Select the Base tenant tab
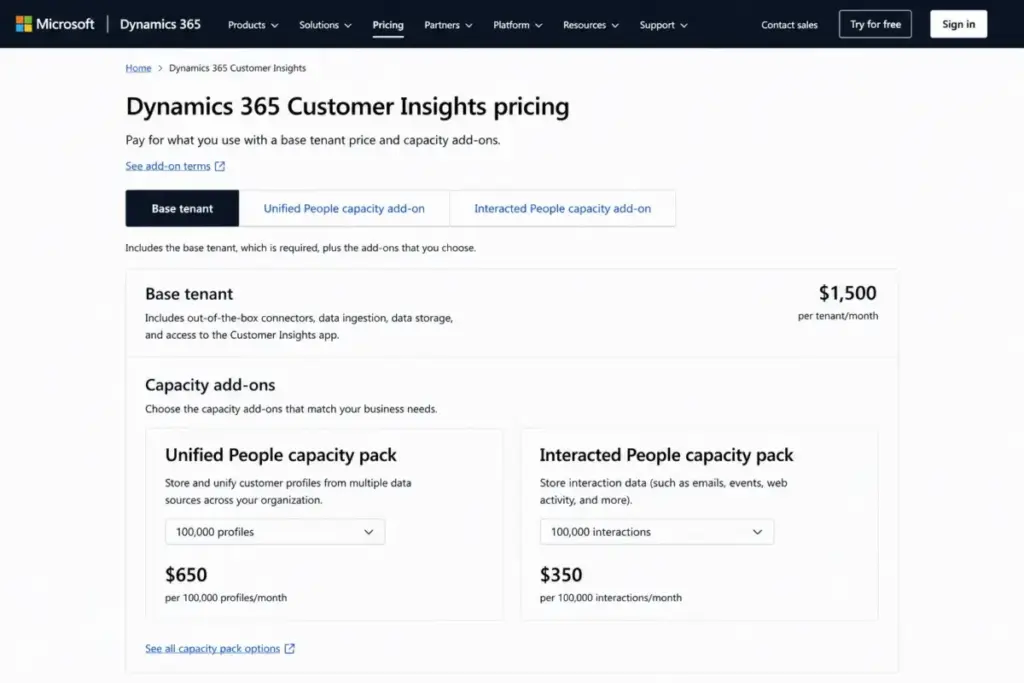Viewport: 1024px width, 683px height. pos(182,208)
